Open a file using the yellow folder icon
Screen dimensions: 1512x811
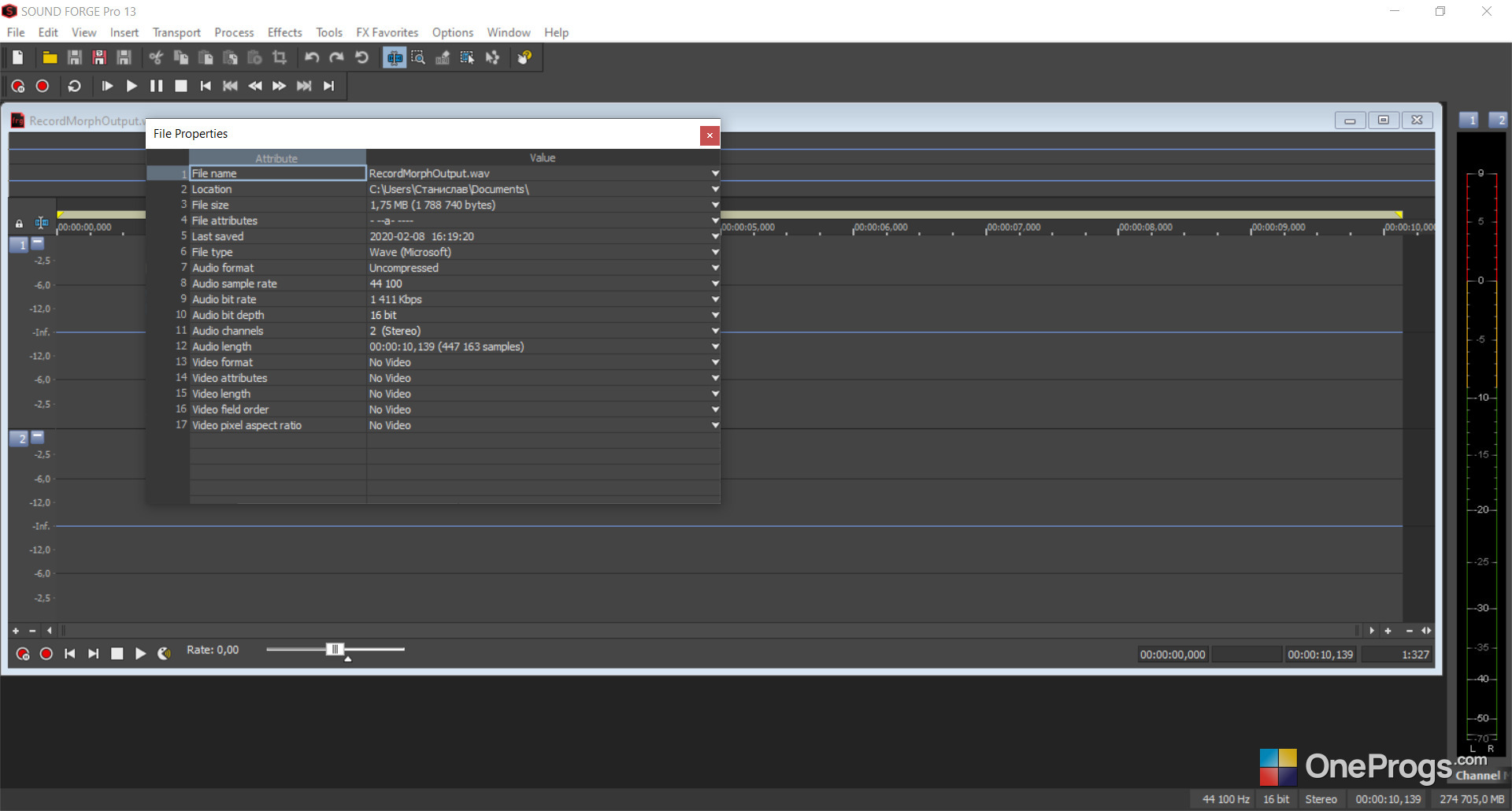tap(50, 57)
